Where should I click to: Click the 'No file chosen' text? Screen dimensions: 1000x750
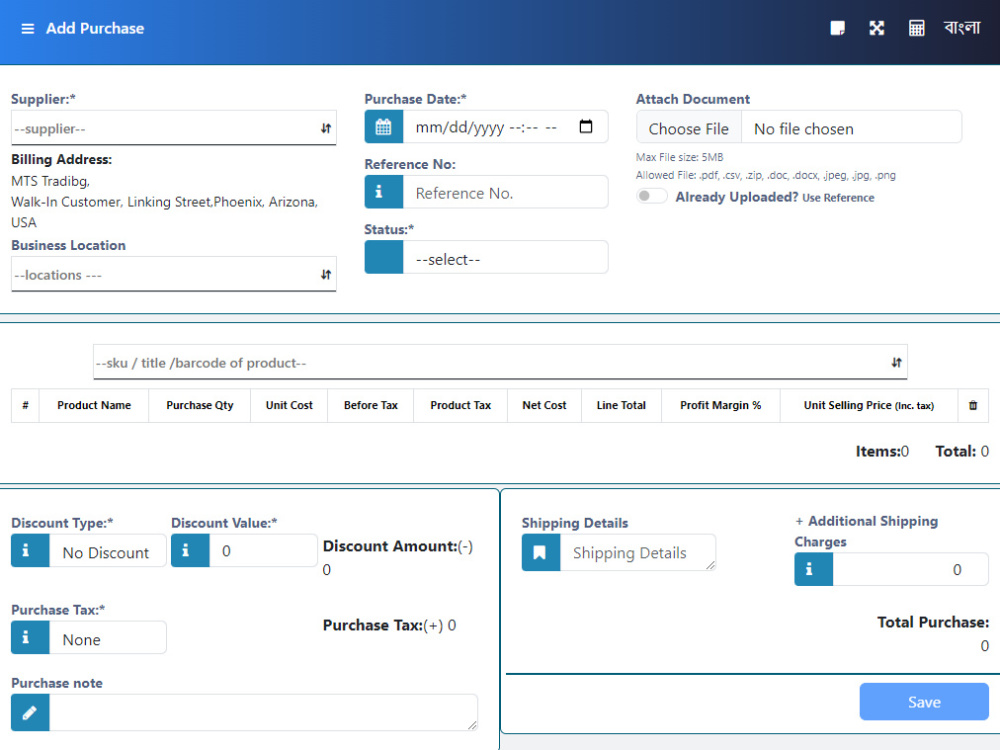point(804,129)
